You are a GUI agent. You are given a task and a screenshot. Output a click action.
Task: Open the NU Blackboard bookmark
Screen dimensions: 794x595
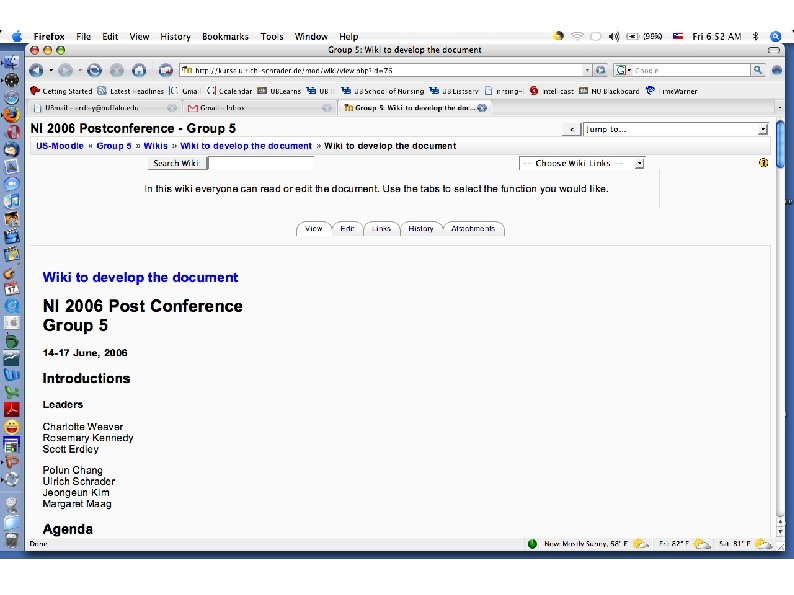pos(609,91)
